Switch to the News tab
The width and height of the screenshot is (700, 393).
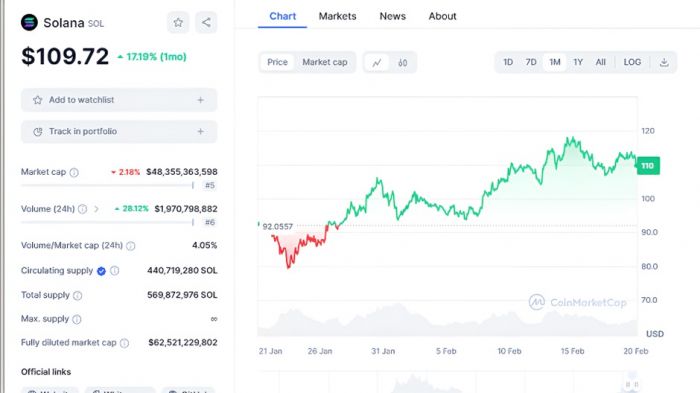[392, 16]
